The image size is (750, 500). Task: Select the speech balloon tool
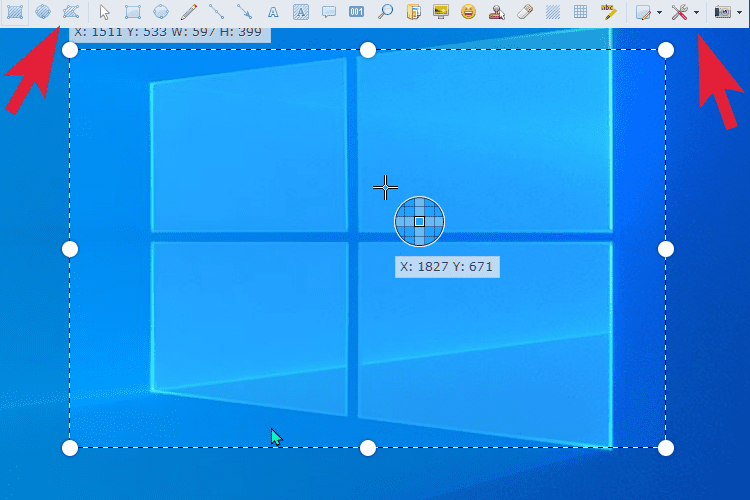click(329, 11)
